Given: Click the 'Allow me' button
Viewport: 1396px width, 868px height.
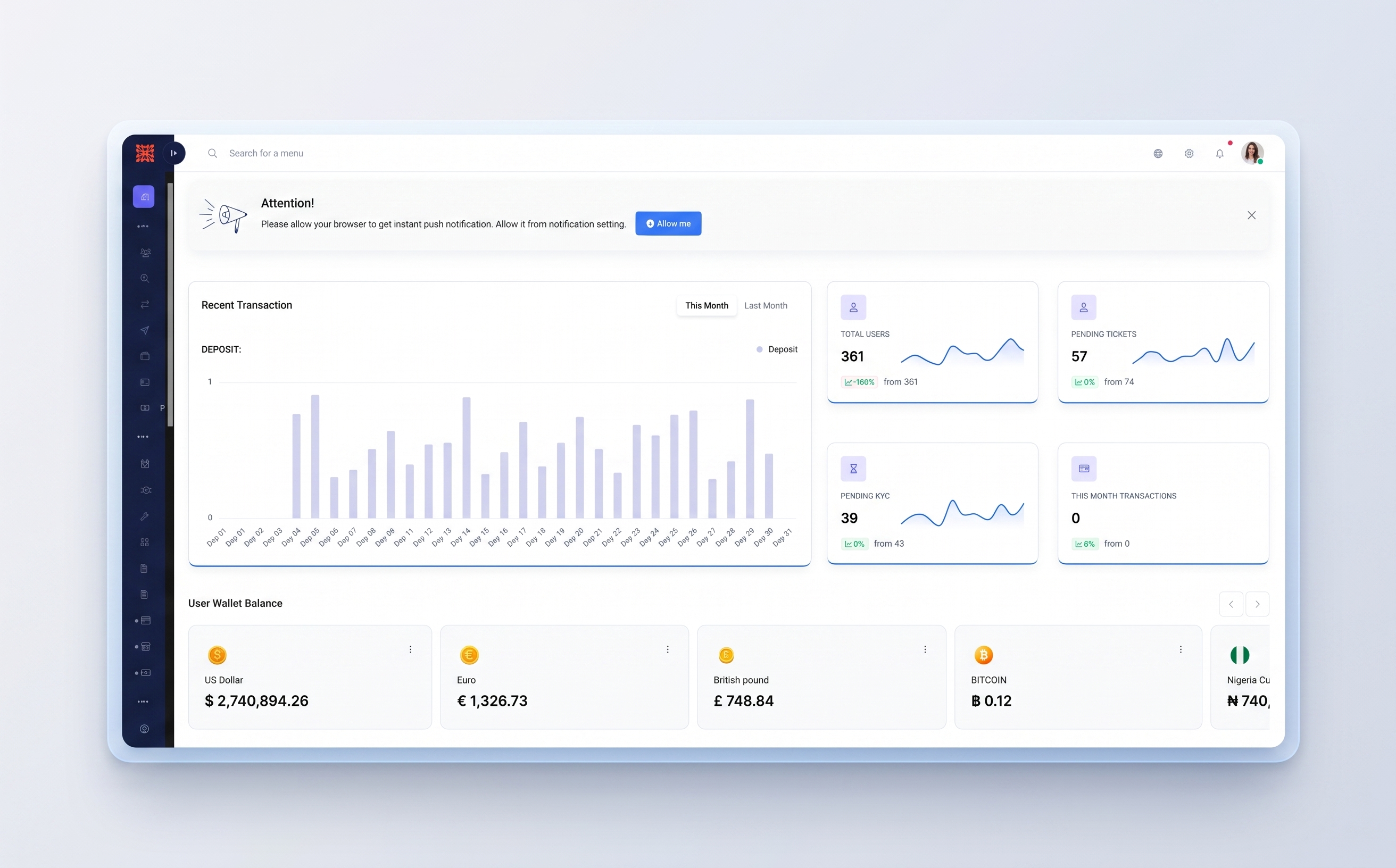Looking at the screenshot, I should (668, 223).
